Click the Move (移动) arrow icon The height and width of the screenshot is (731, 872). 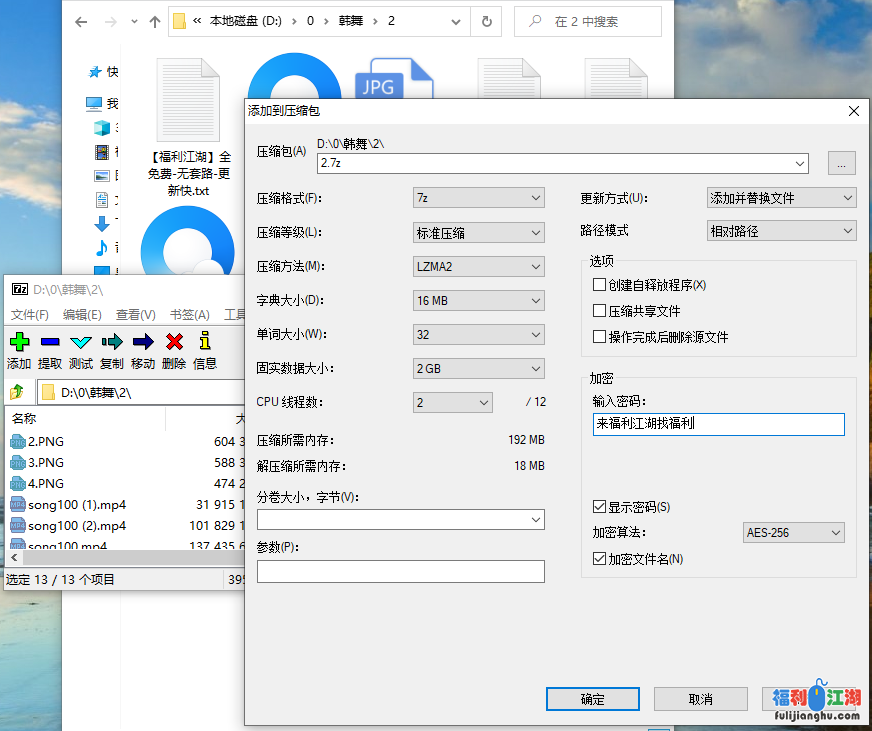tap(143, 342)
